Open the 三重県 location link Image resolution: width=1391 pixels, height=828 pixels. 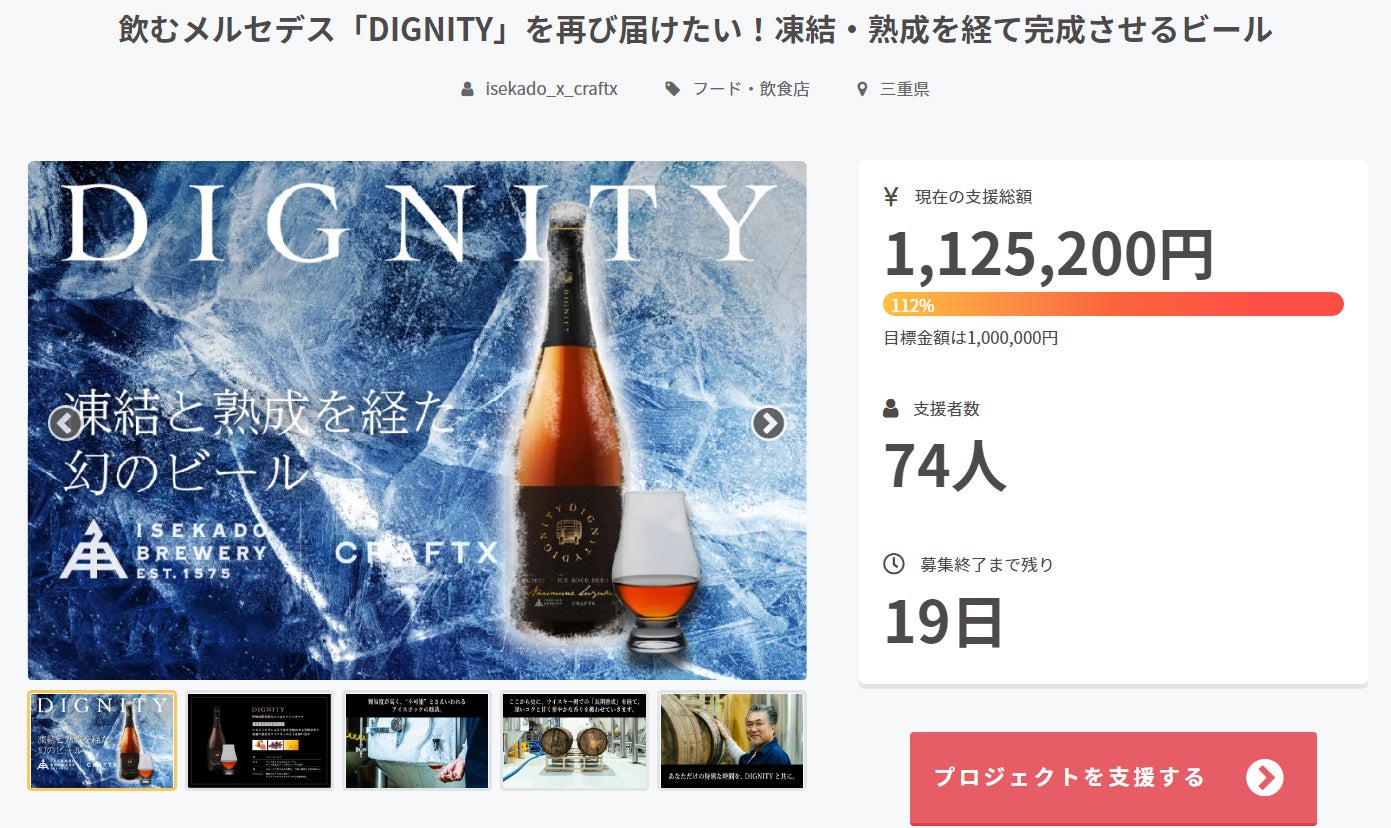pyautogui.click(x=905, y=89)
